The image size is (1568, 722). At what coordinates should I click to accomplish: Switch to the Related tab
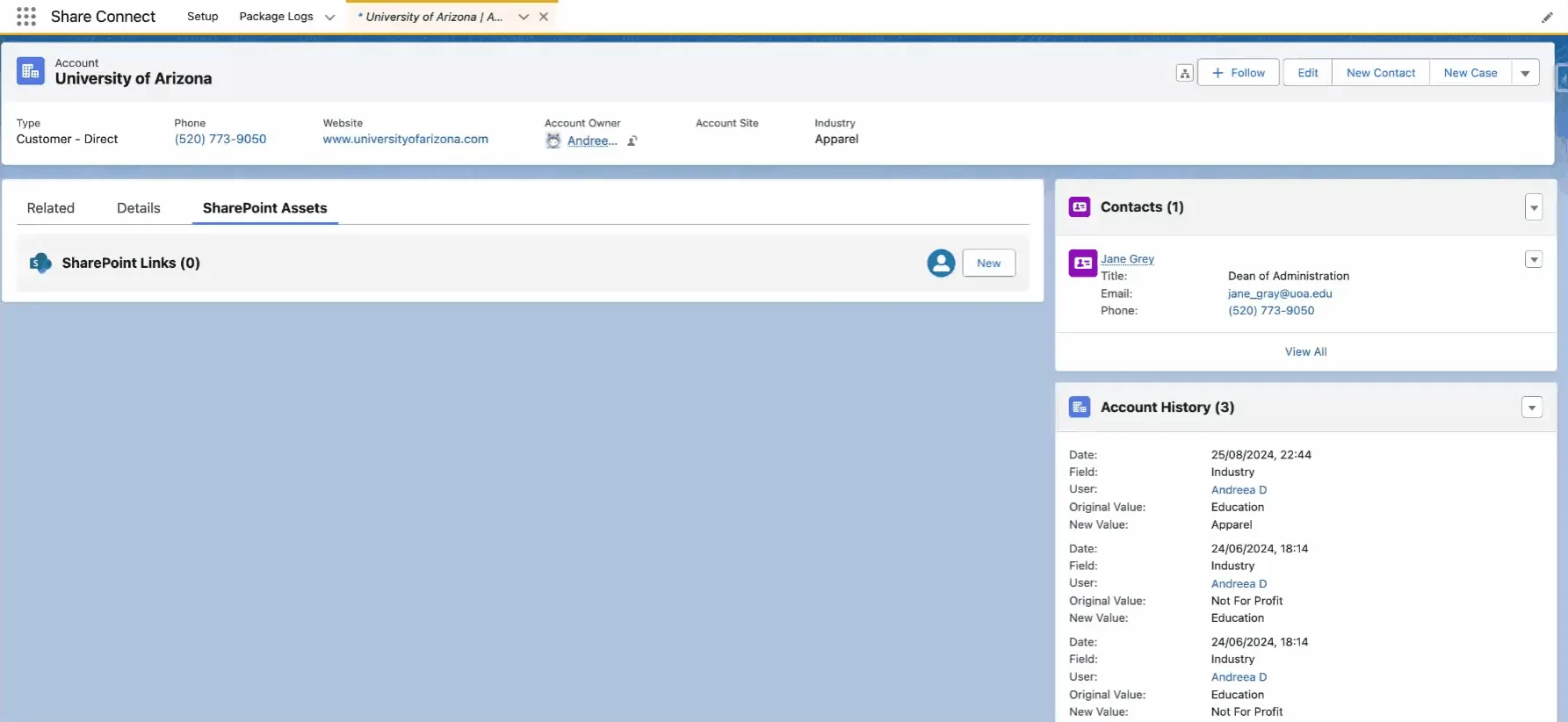tap(51, 208)
